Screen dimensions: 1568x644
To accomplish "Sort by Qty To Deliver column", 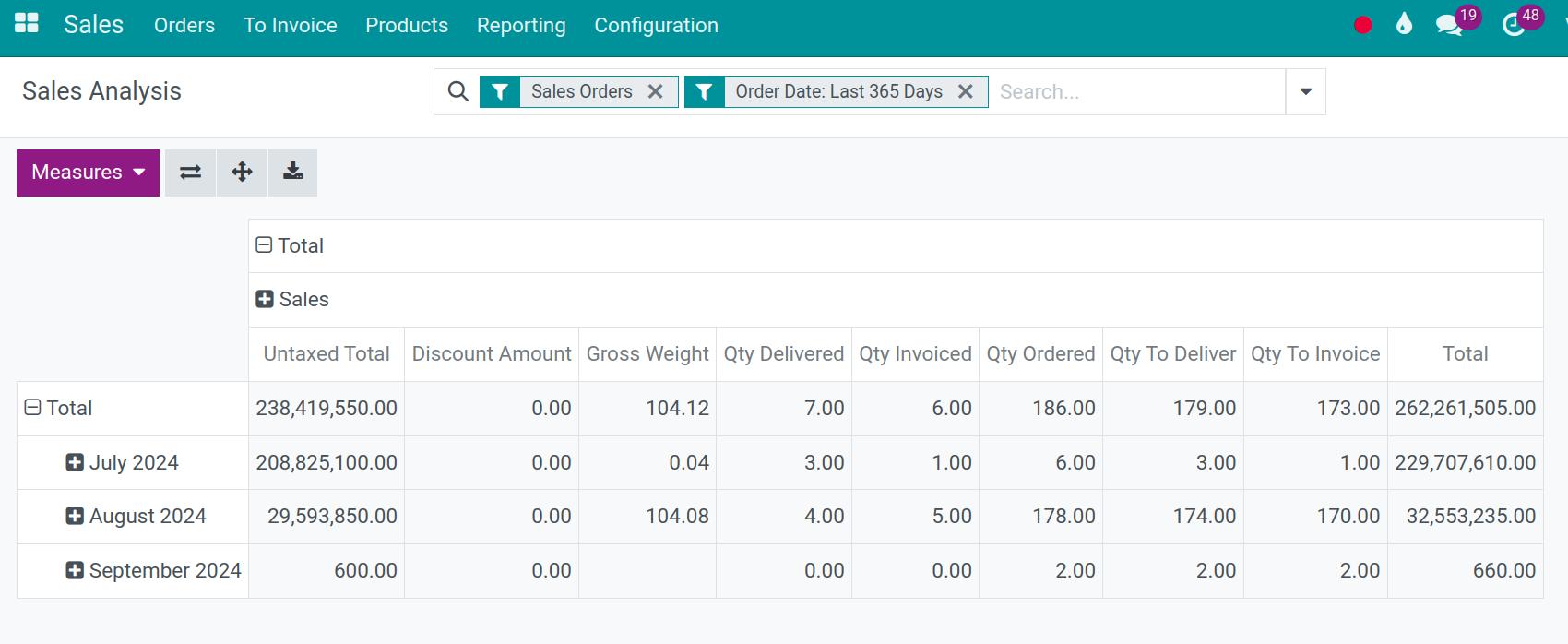I will click(1173, 353).
